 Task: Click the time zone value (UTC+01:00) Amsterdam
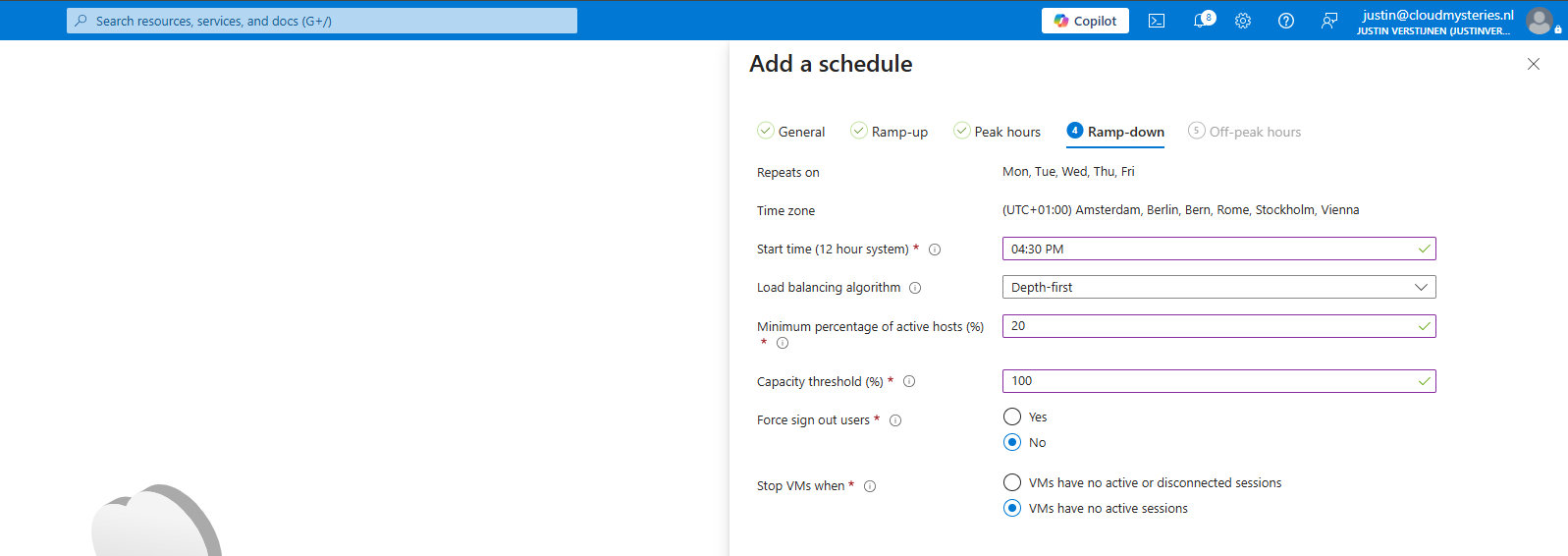pos(1181,210)
